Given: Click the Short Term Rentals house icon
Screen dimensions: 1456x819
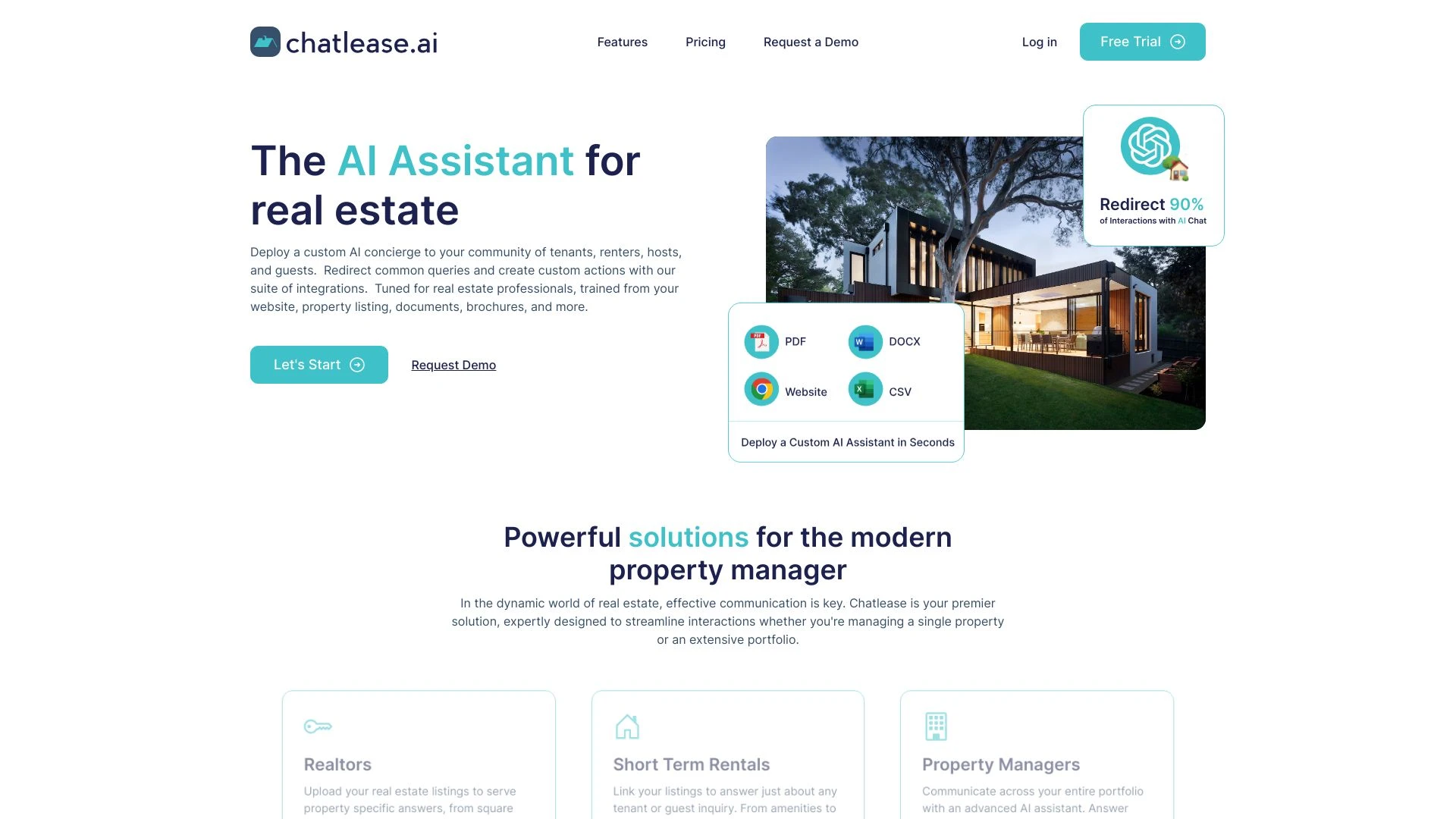Looking at the screenshot, I should click(627, 725).
